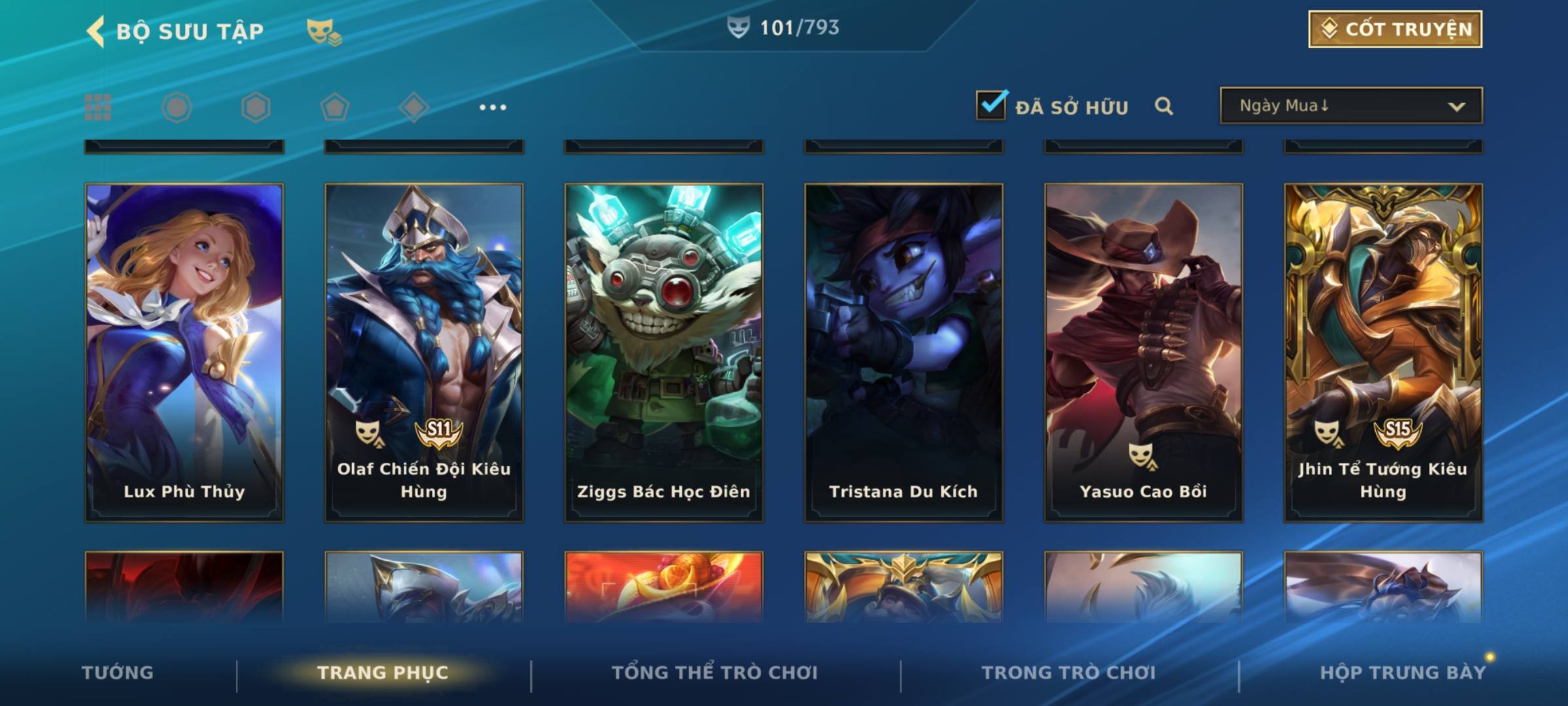The height and width of the screenshot is (706, 1568).
Task: Show more filters via three dots
Action: click(x=493, y=107)
